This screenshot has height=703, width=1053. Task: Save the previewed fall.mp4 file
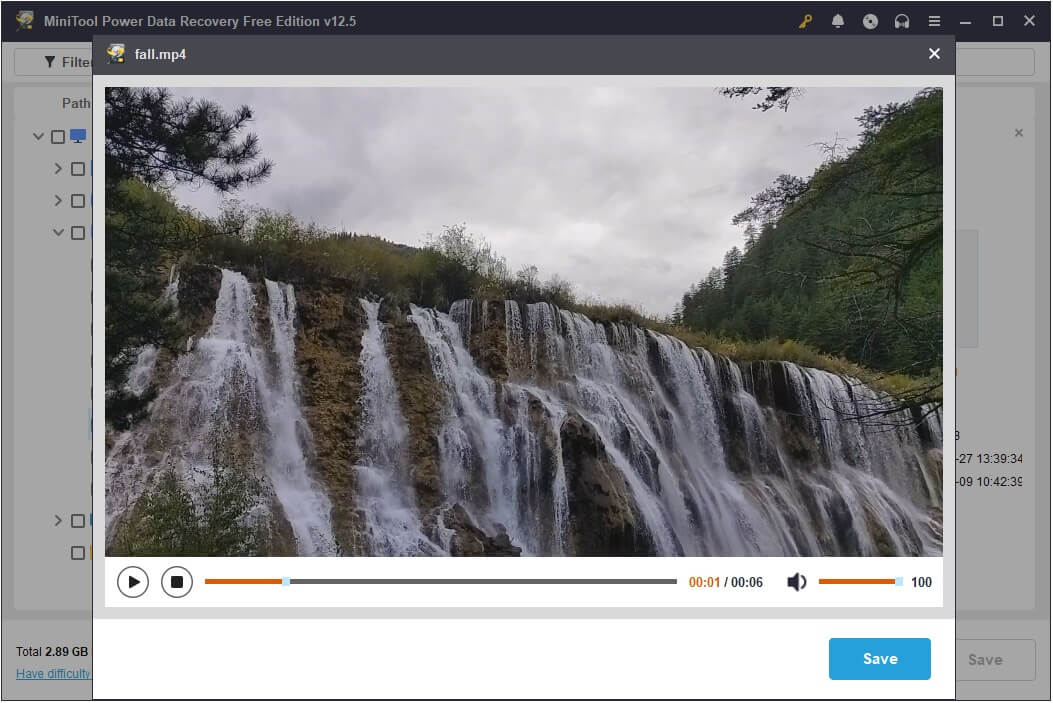tap(879, 659)
